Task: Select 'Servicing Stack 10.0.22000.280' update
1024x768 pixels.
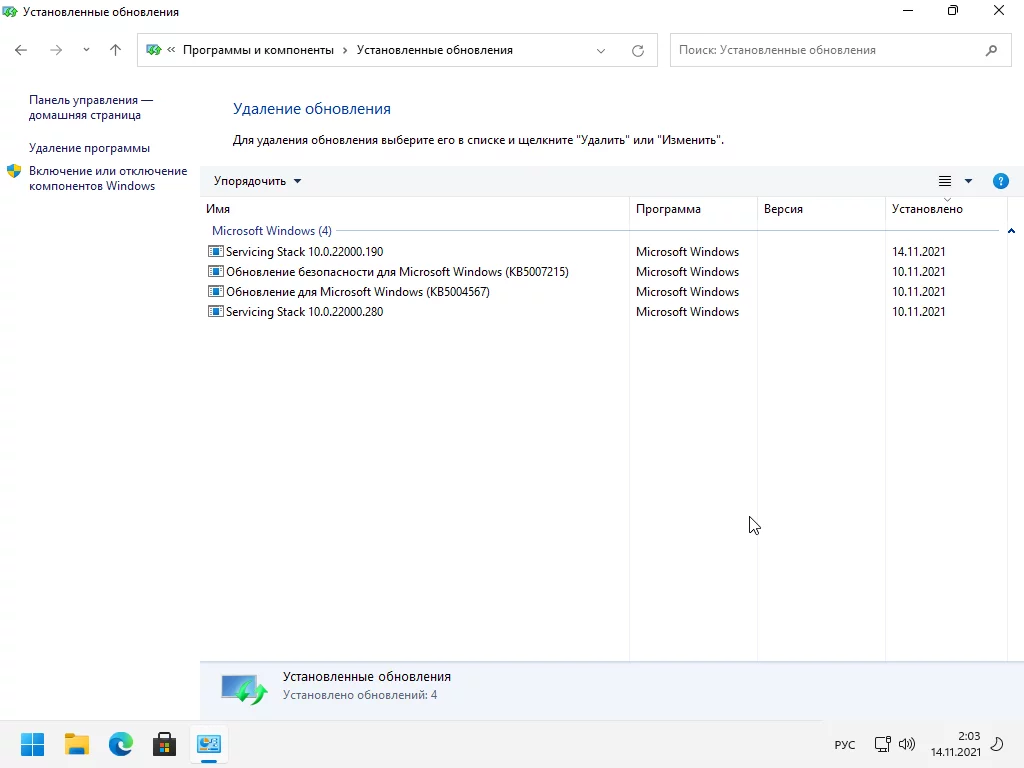Action: 604,312
